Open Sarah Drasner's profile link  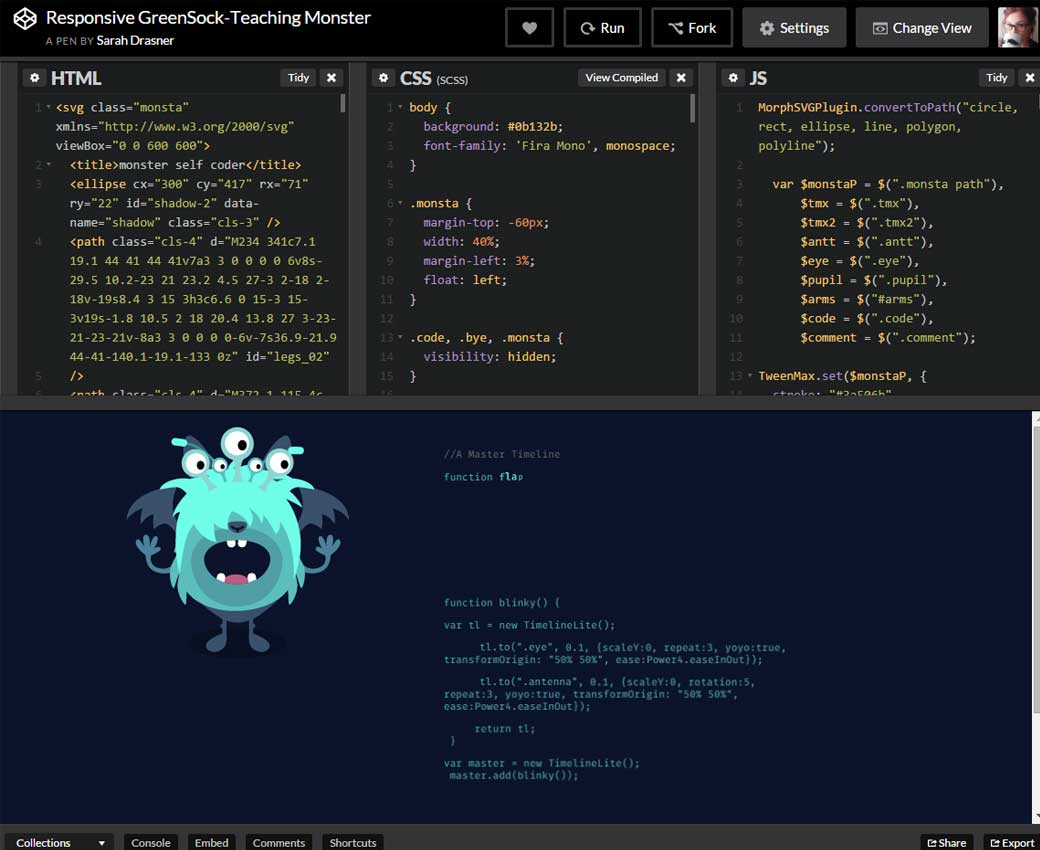136,41
